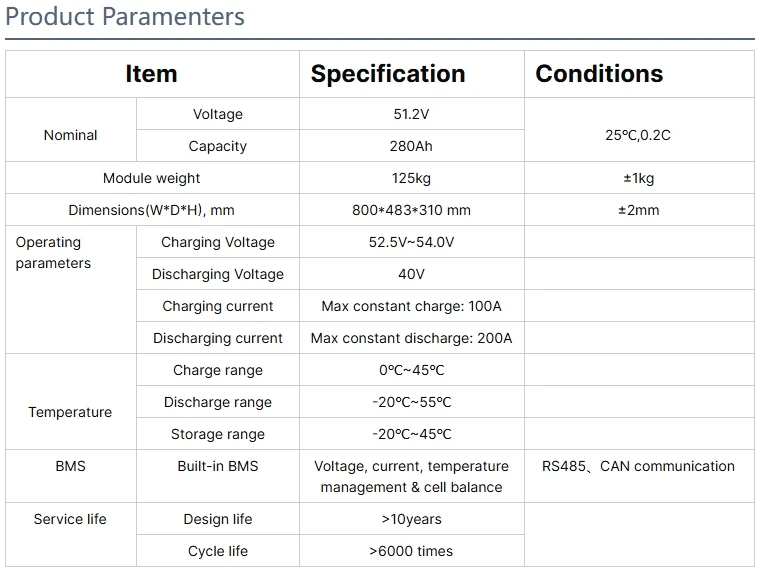
Task: Select the 800*483*310 mm dimensions value
Action: 411,210
